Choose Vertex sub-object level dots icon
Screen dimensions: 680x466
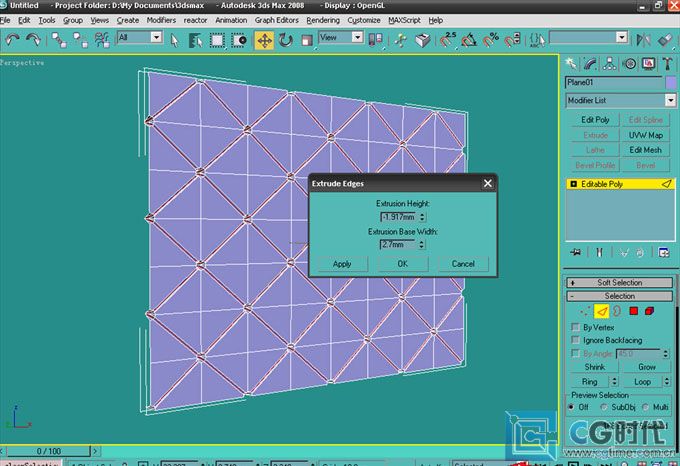pyautogui.click(x=583, y=311)
